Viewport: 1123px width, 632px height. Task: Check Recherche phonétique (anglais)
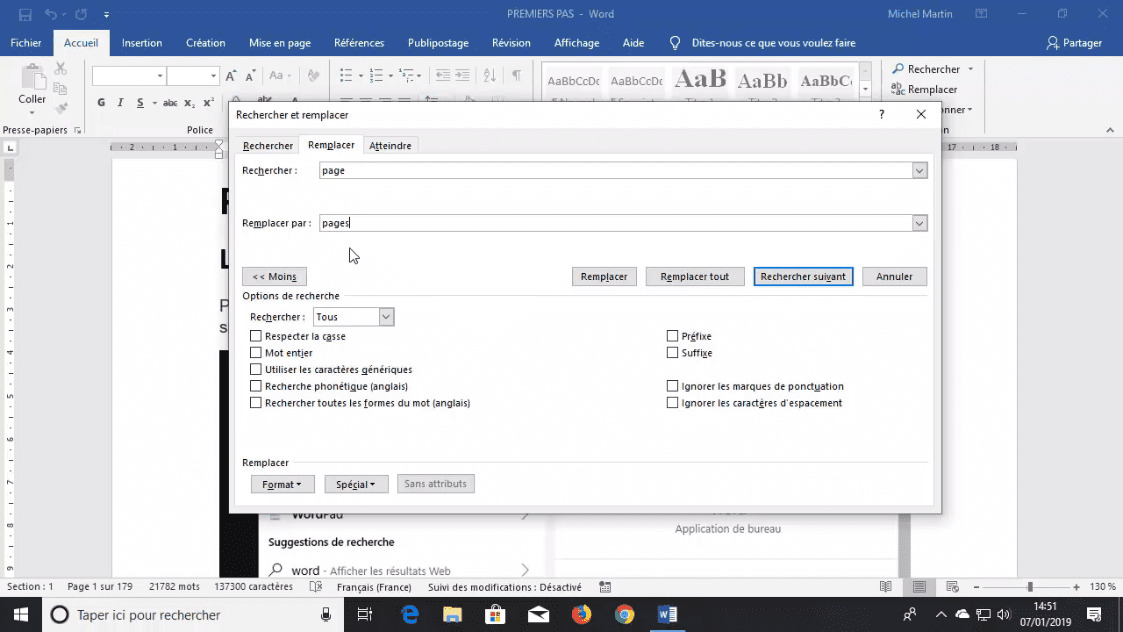click(x=256, y=386)
